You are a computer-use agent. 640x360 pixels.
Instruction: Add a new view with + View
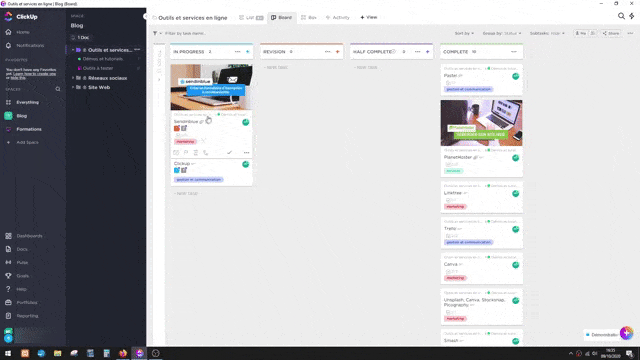pyautogui.click(x=369, y=18)
